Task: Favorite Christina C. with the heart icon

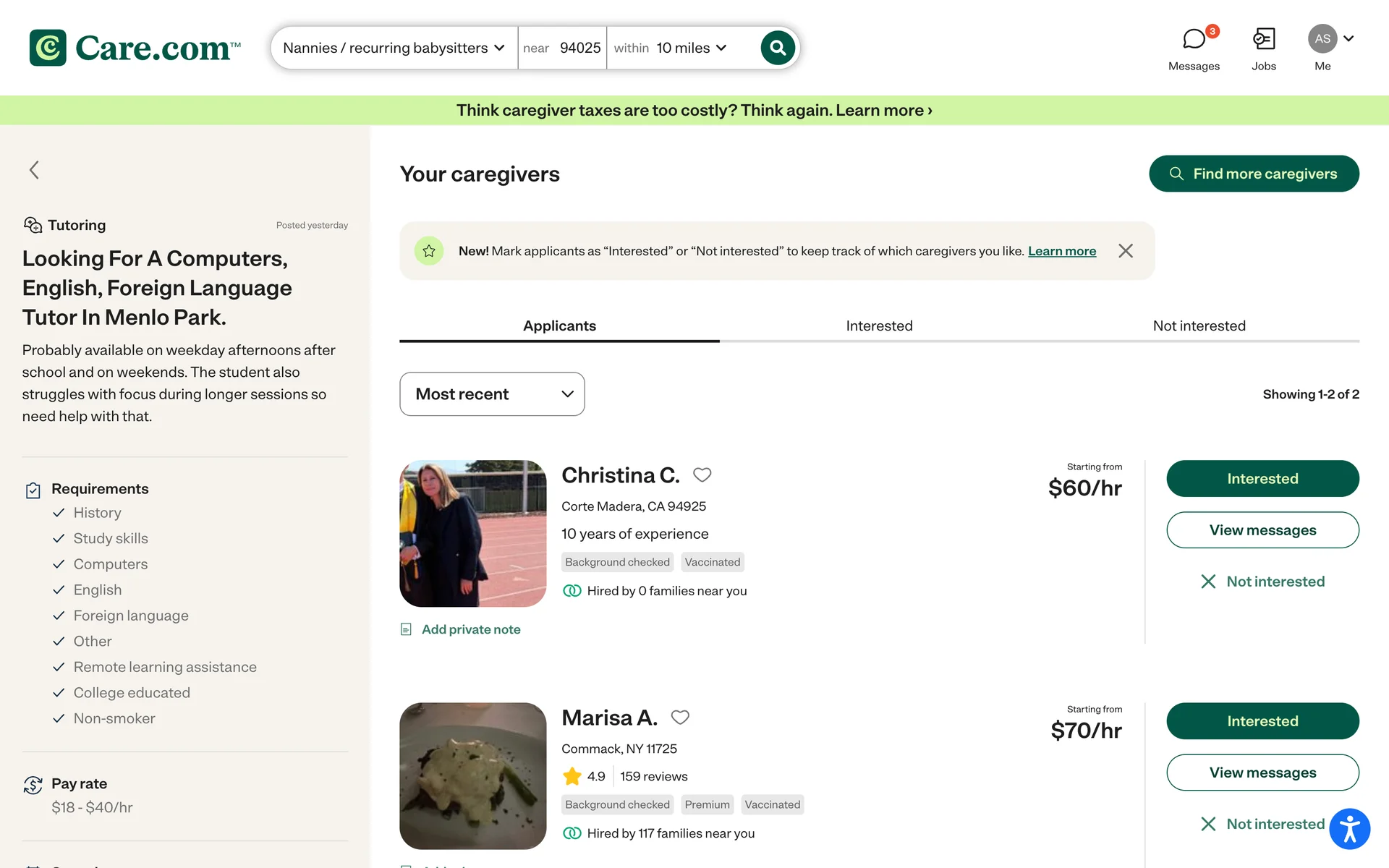Action: 702,475
